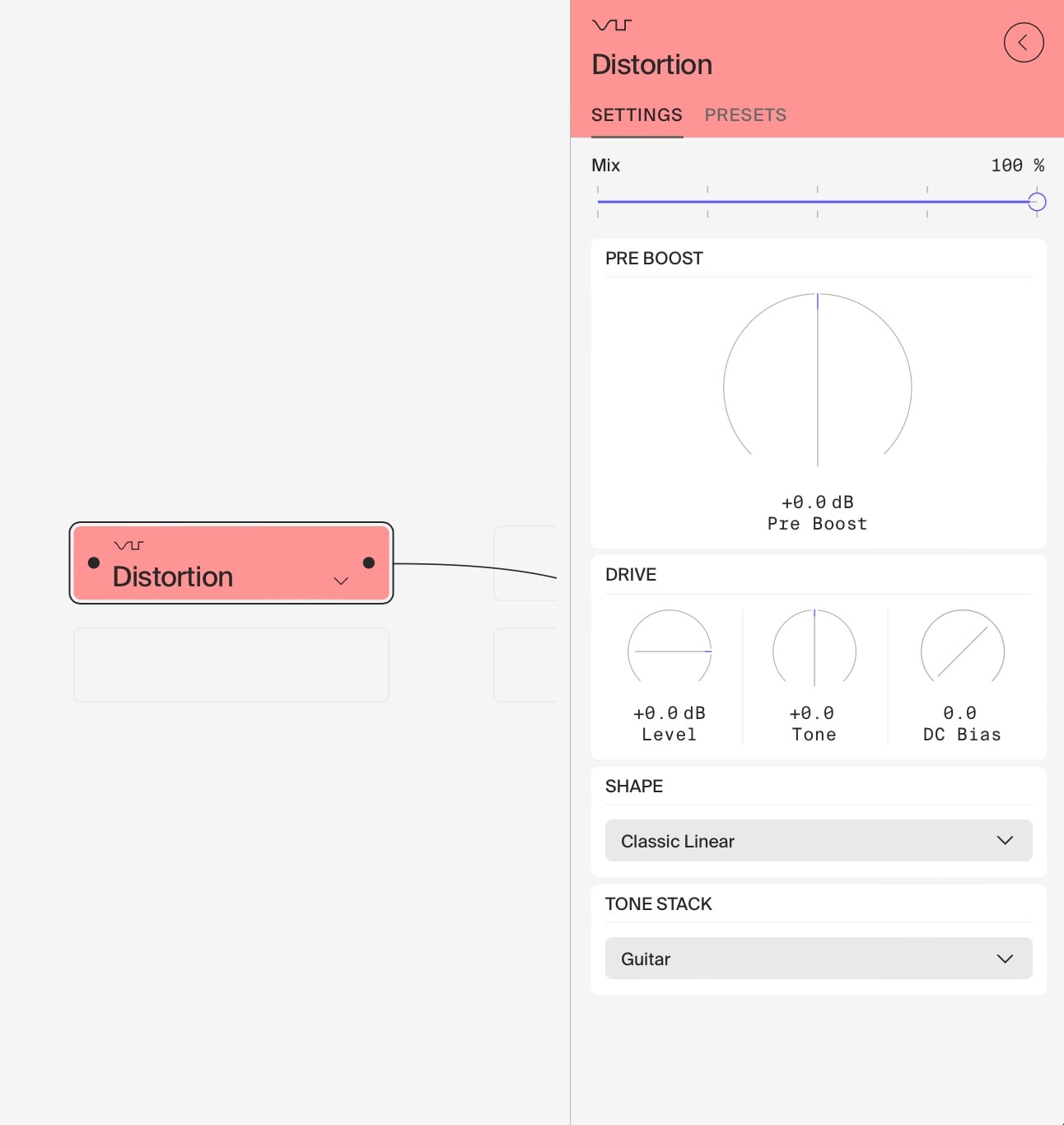This screenshot has width=1064, height=1125.
Task: Click the DRIVE section header
Action: pos(631,574)
